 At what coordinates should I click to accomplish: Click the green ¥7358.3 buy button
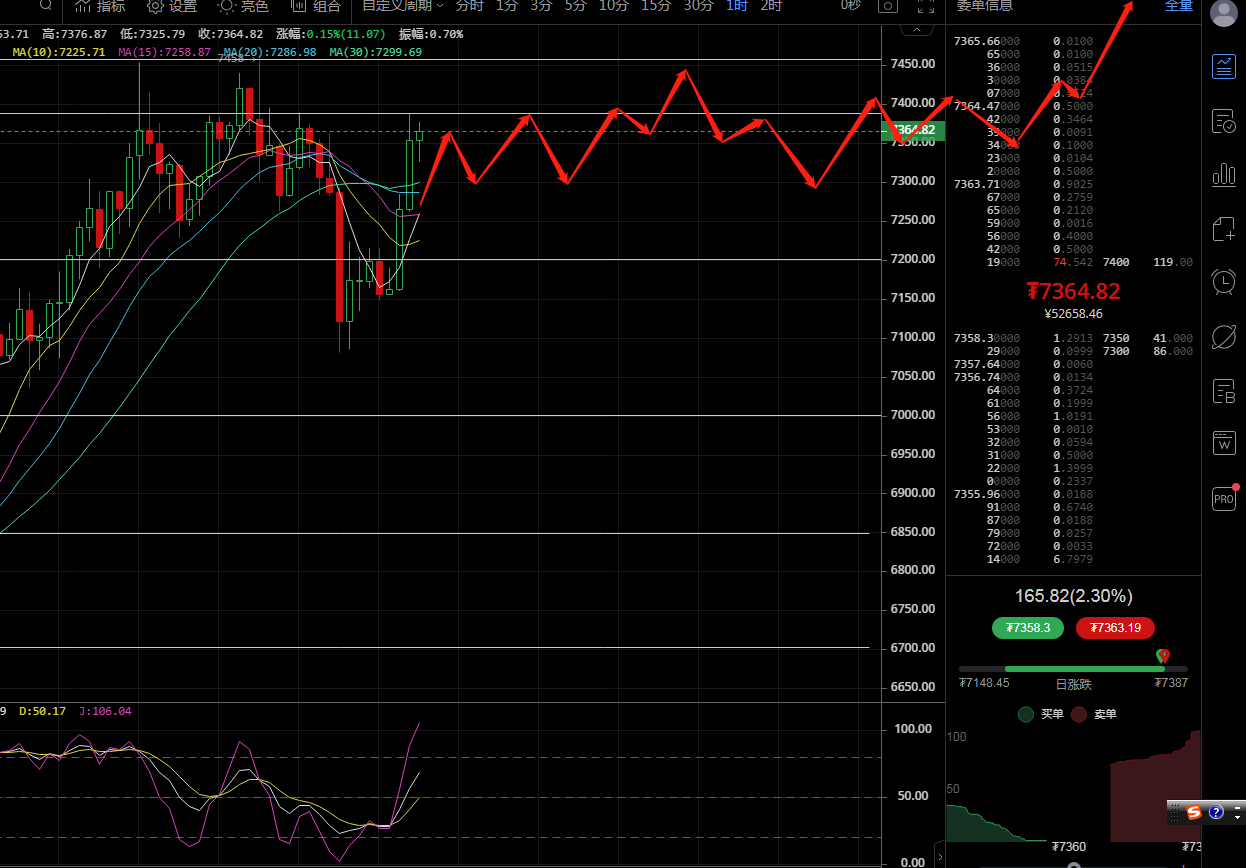click(x=1028, y=628)
